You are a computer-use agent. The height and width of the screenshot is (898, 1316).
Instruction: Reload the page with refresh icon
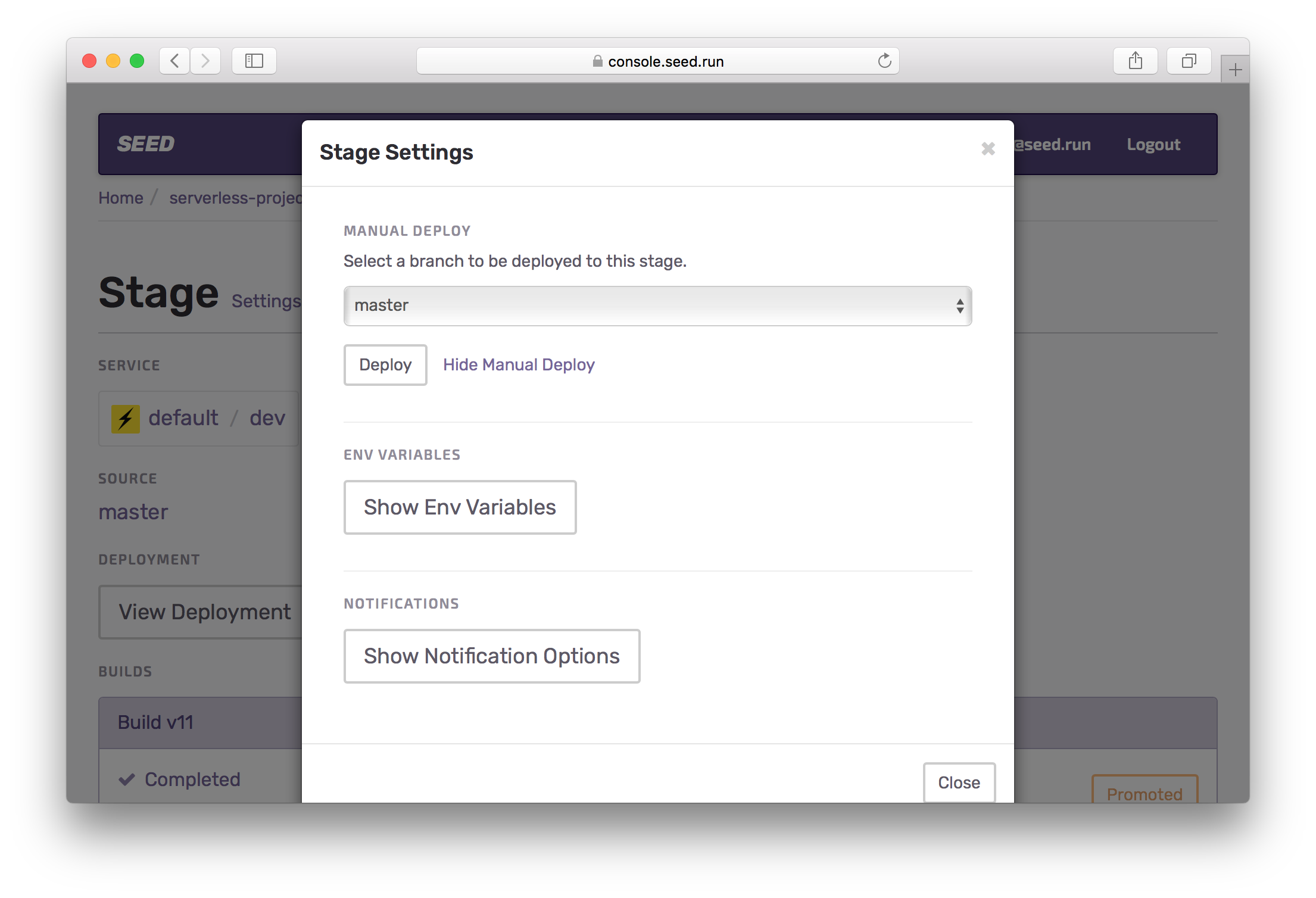pos(884,61)
